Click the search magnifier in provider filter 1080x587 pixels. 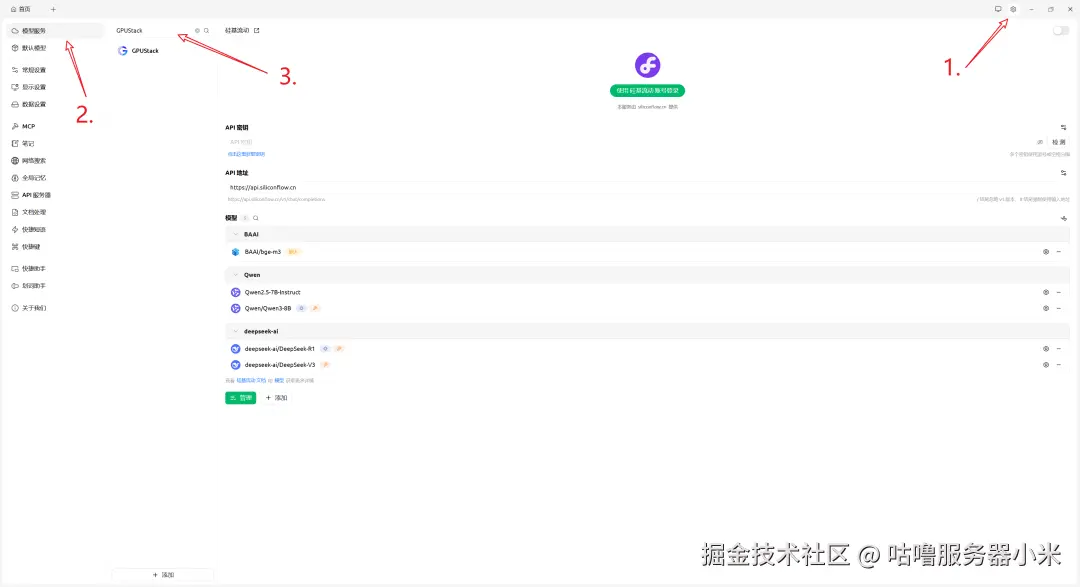[206, 30]
